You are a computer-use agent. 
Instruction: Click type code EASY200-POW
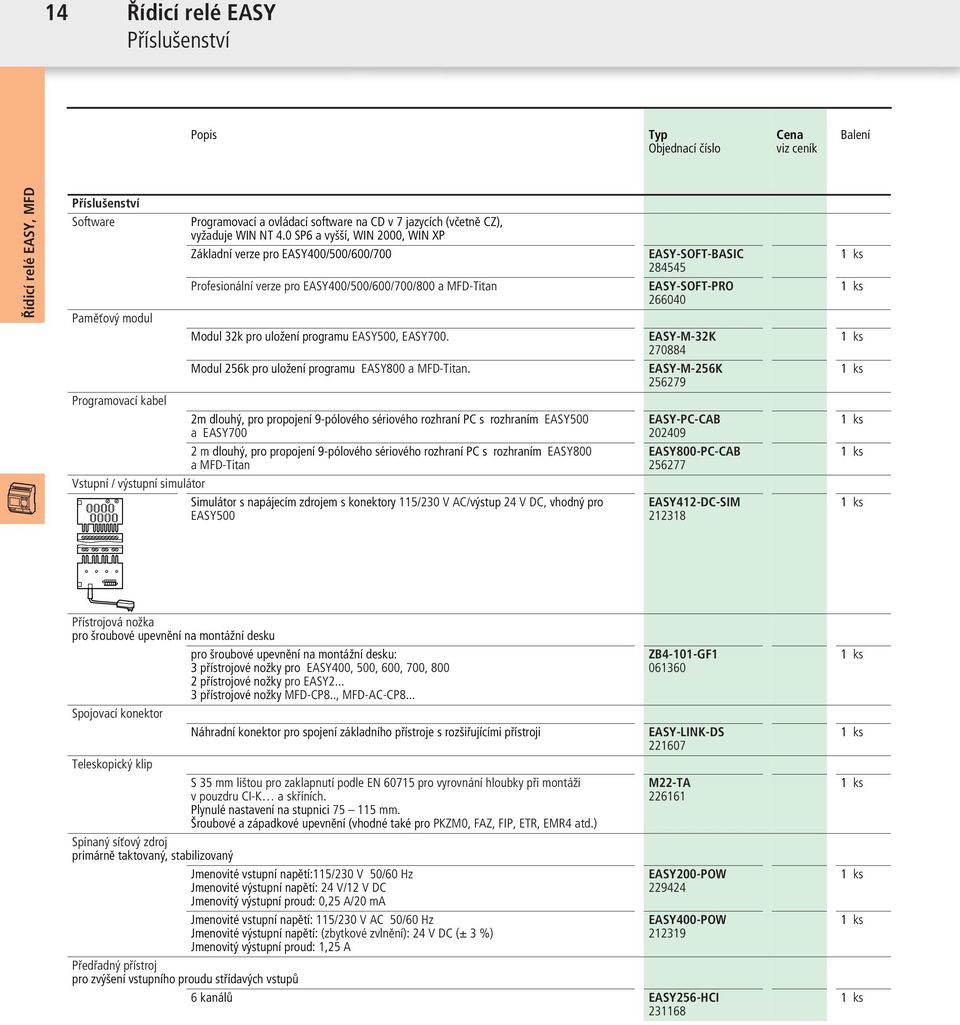tap(687, 874)
